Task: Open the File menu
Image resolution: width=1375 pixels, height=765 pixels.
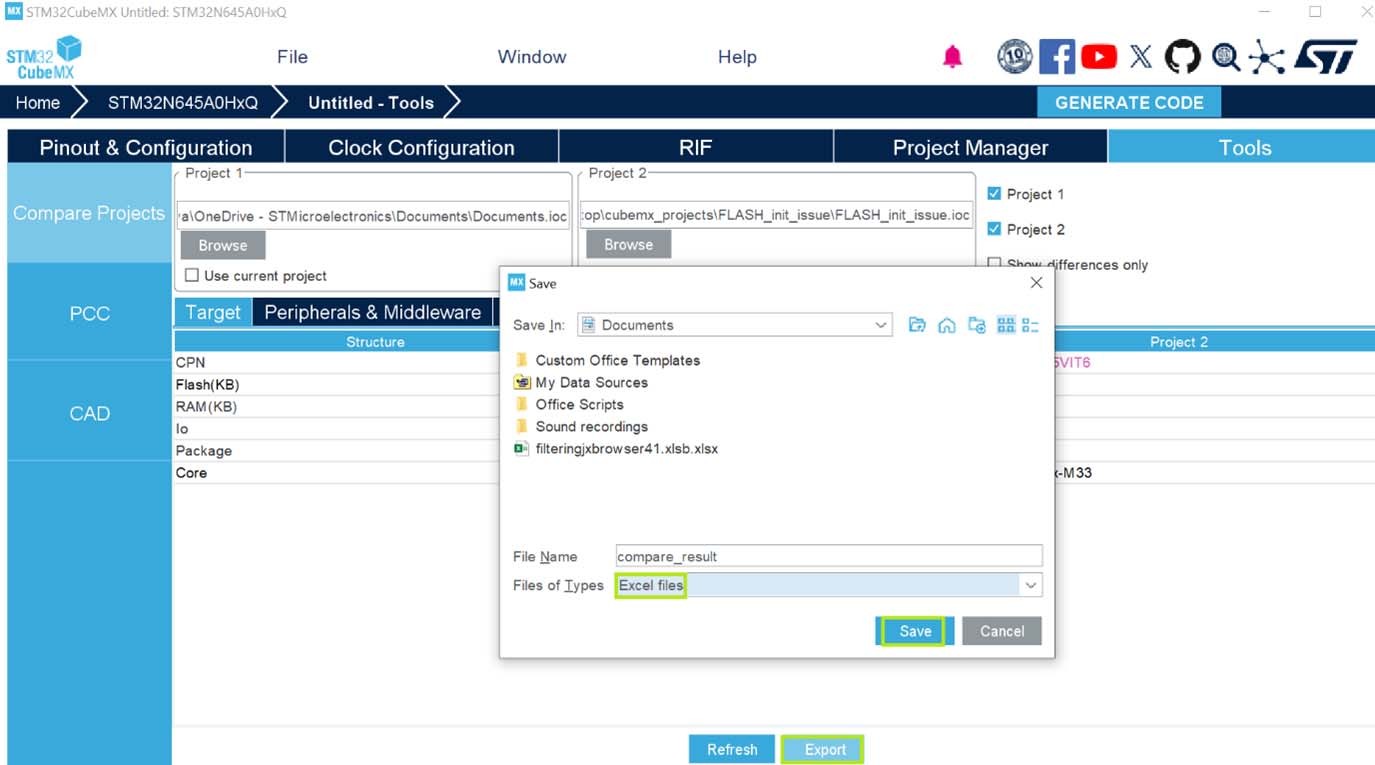Action: [292, 57]
